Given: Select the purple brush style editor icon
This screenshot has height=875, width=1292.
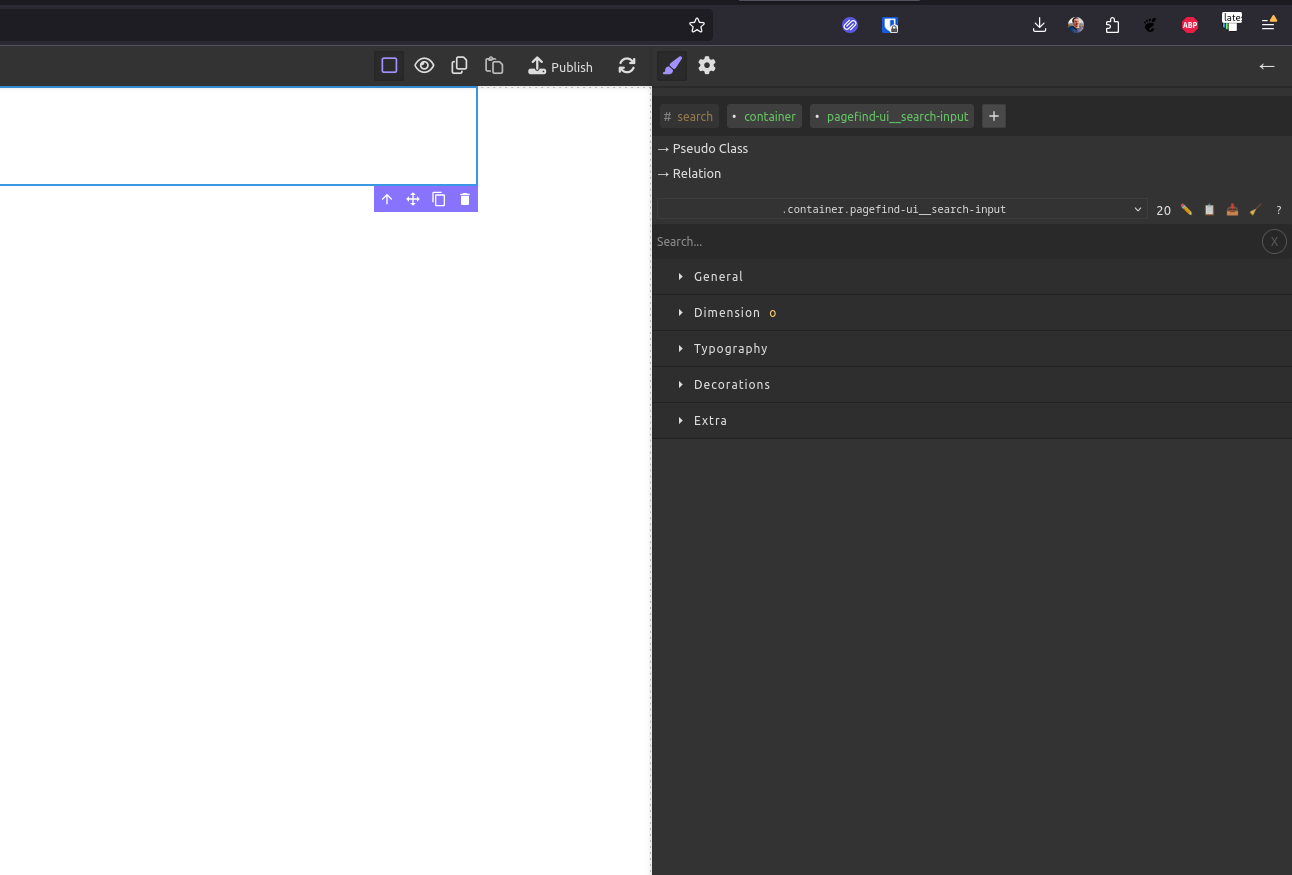Looking at the screenshot, I should click(671, 65).
